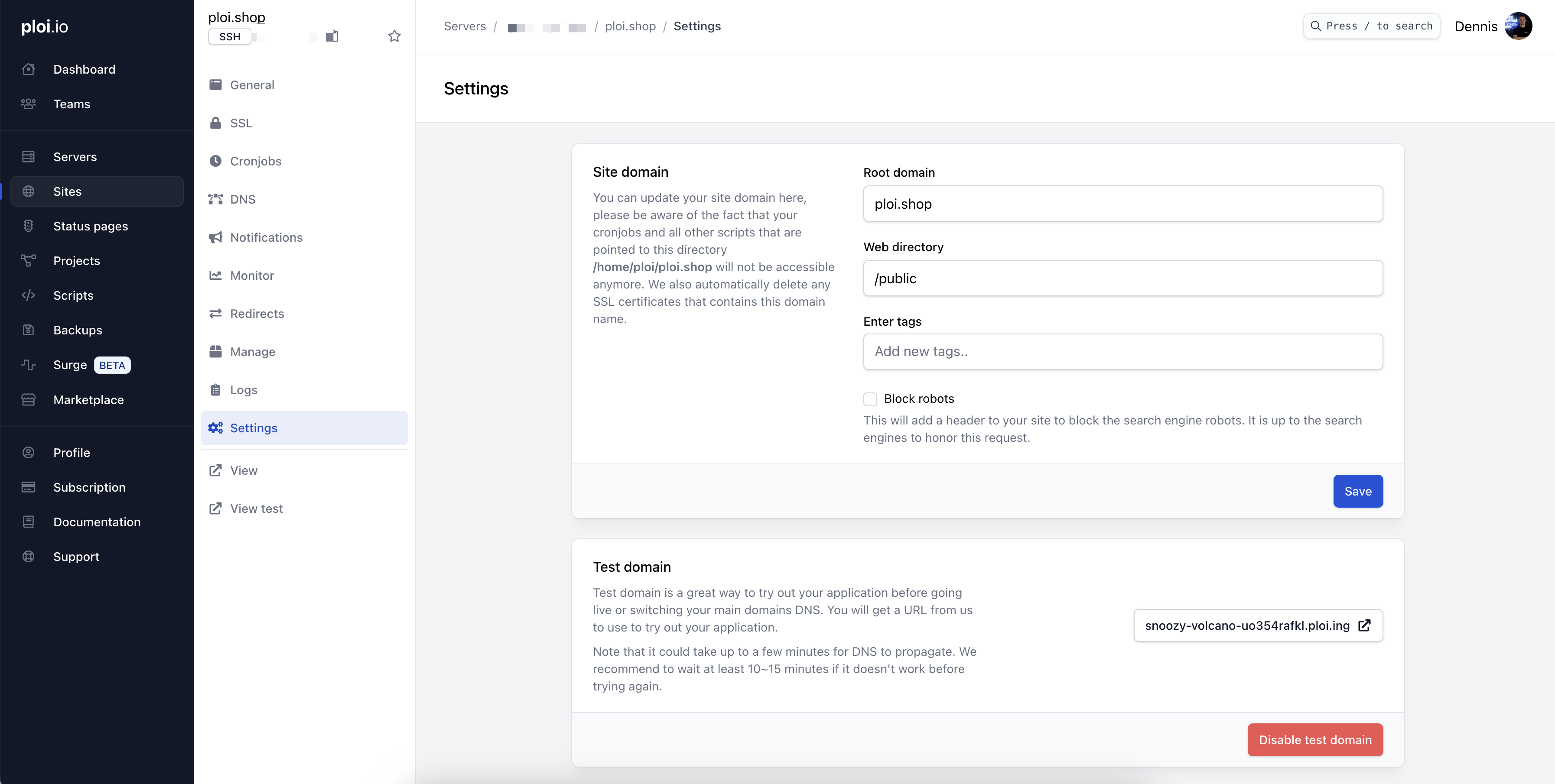1555x784 pixels.
Task: Go to the DNS section
Action: (x=243, y=199)
